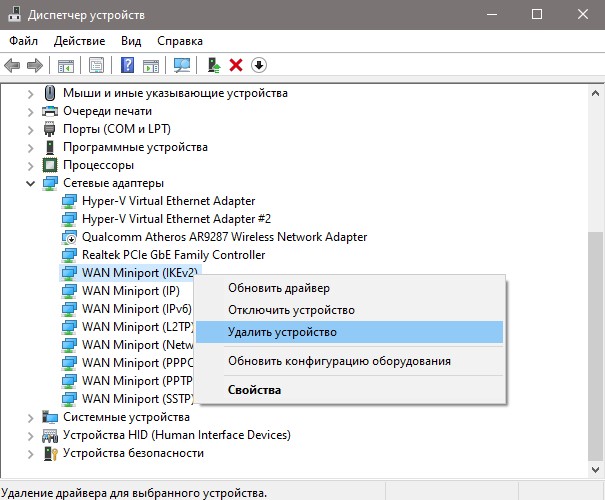The height and width of the screenshot is (500, 605).
Task: Select Realtek PCIe GbE Family Controller
Action: coord(174,255)
